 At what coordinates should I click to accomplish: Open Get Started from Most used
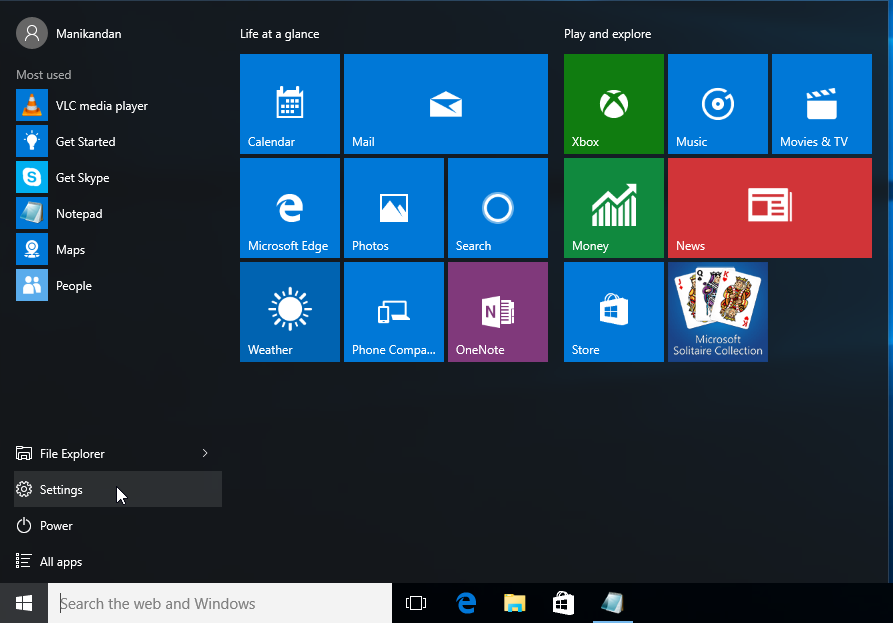point(118,142)
